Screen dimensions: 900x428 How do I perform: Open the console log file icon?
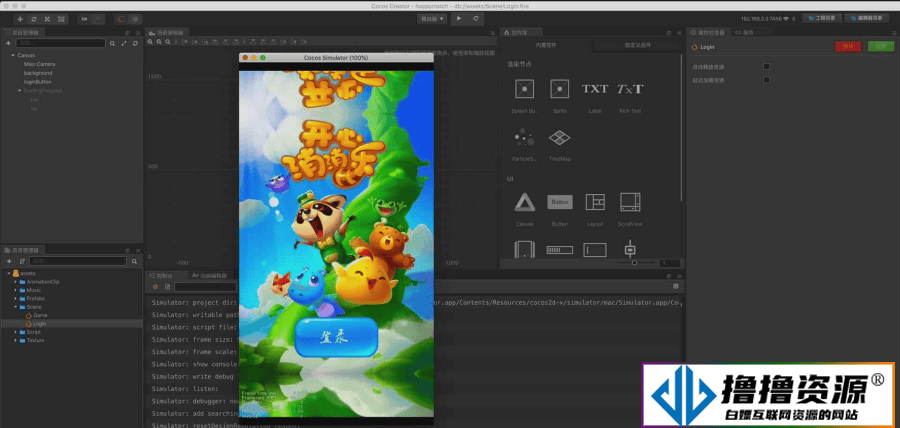[167, 286]
